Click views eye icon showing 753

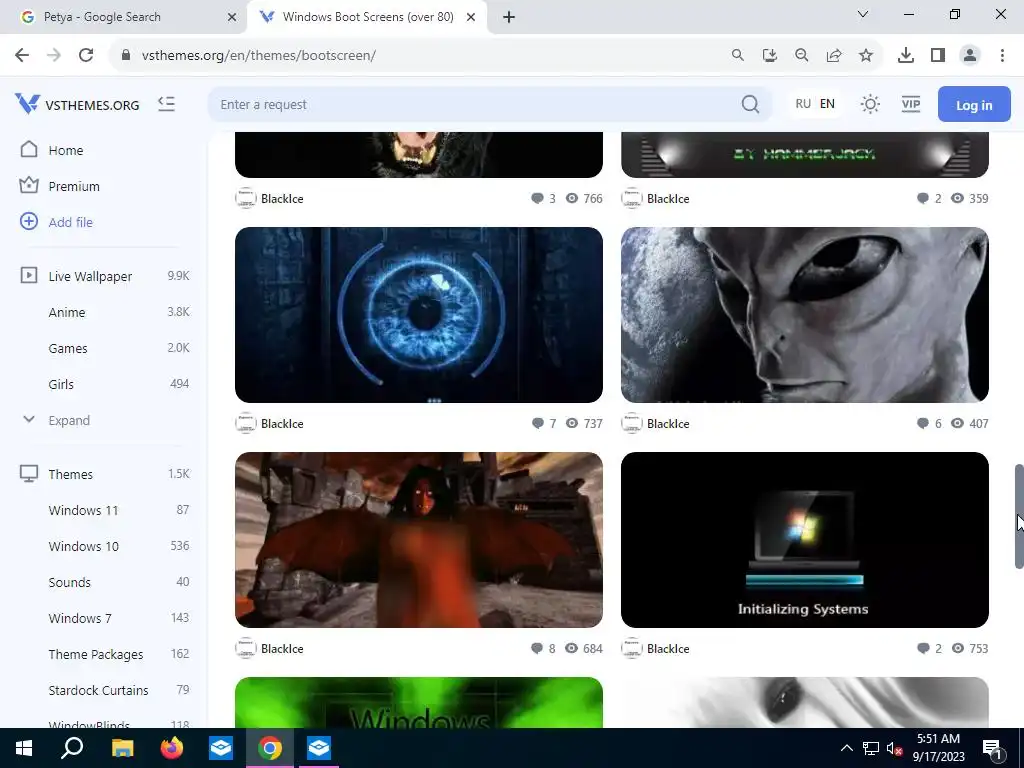tap(957, 648)
